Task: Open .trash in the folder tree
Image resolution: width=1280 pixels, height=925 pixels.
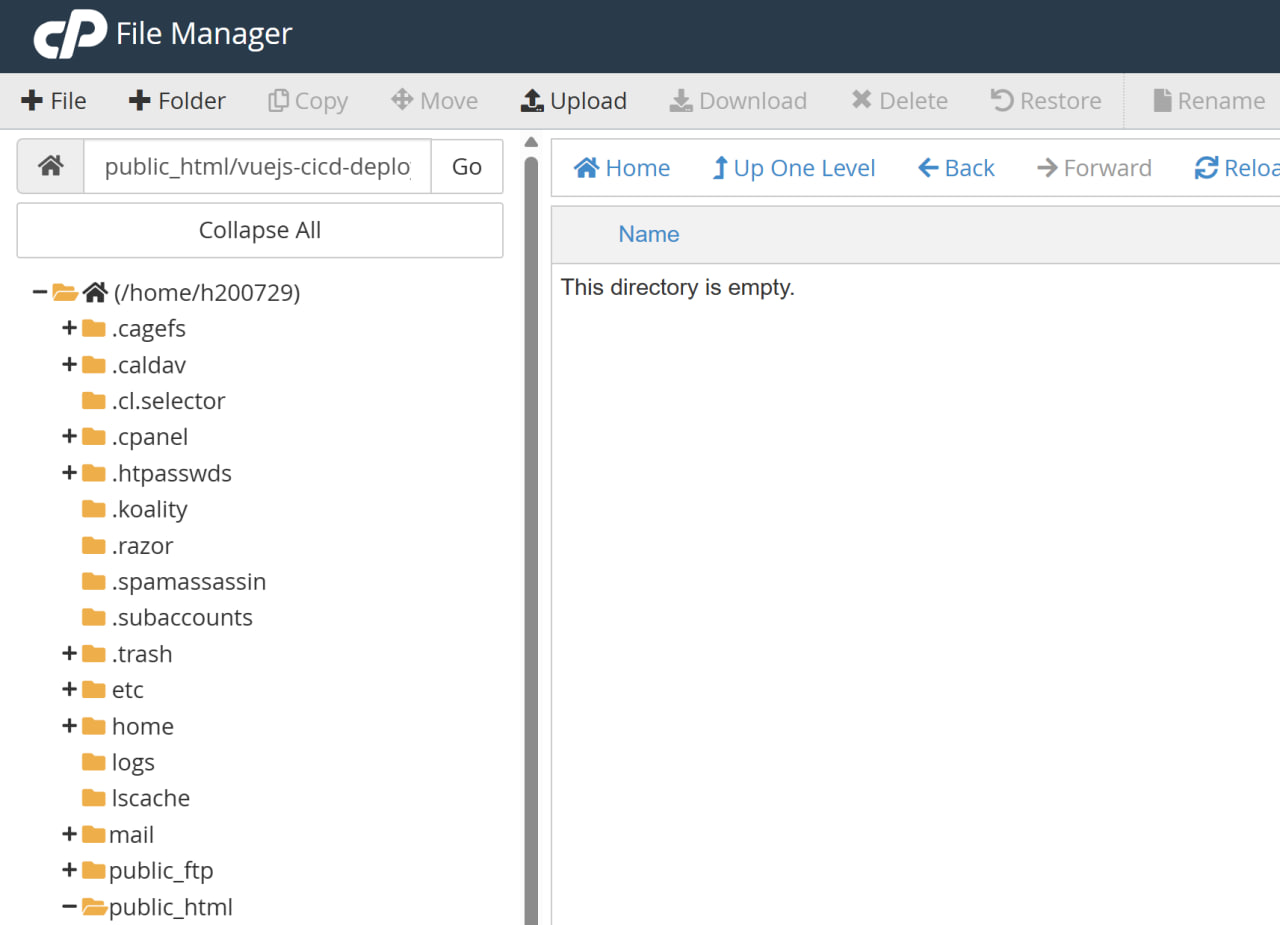Action: pos(142,653)
